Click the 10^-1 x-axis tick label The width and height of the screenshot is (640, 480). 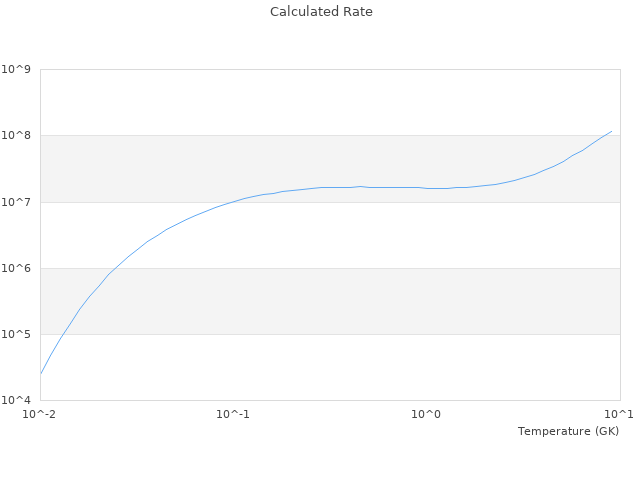point(233,414)
